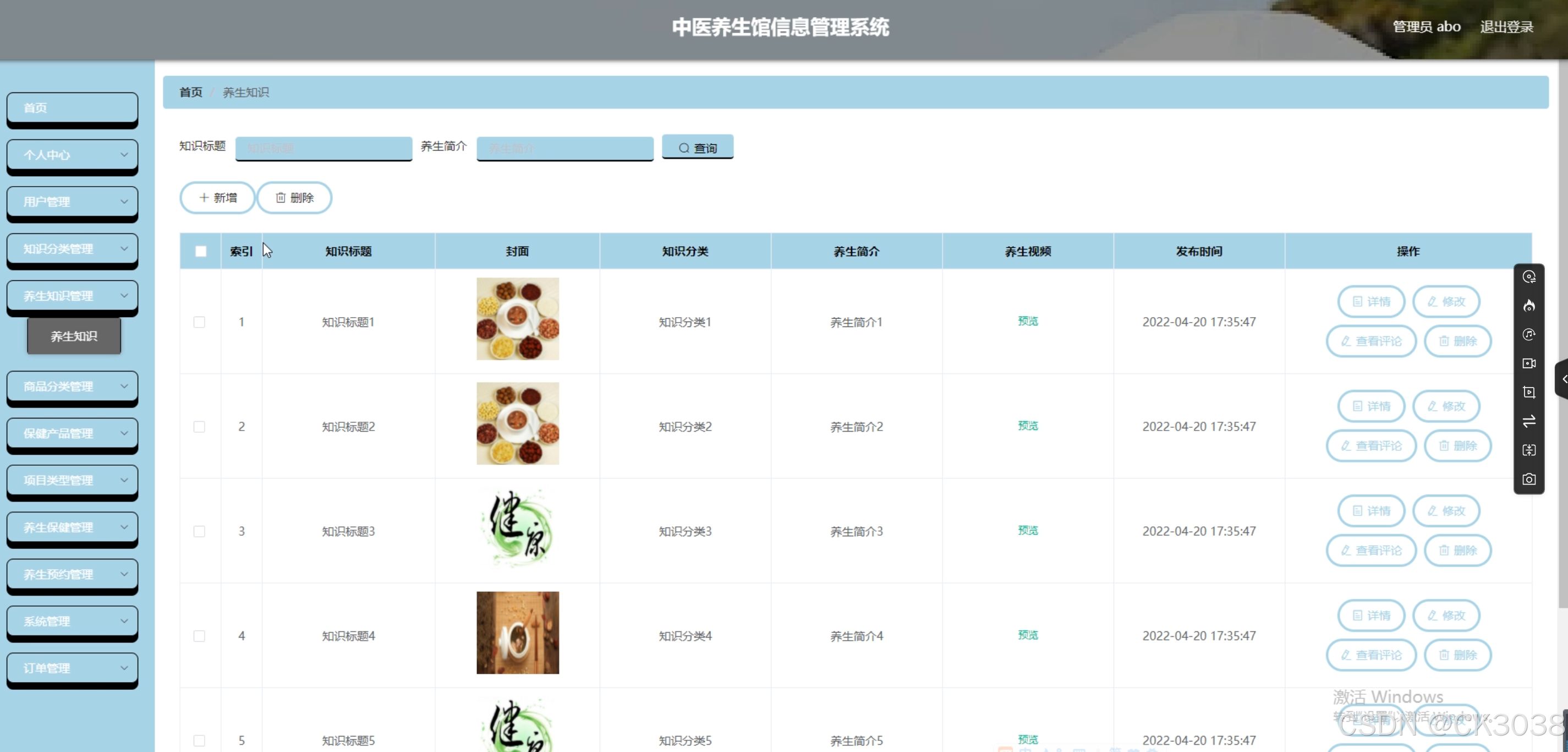Click the cover thumbnail of row 4

517,633
